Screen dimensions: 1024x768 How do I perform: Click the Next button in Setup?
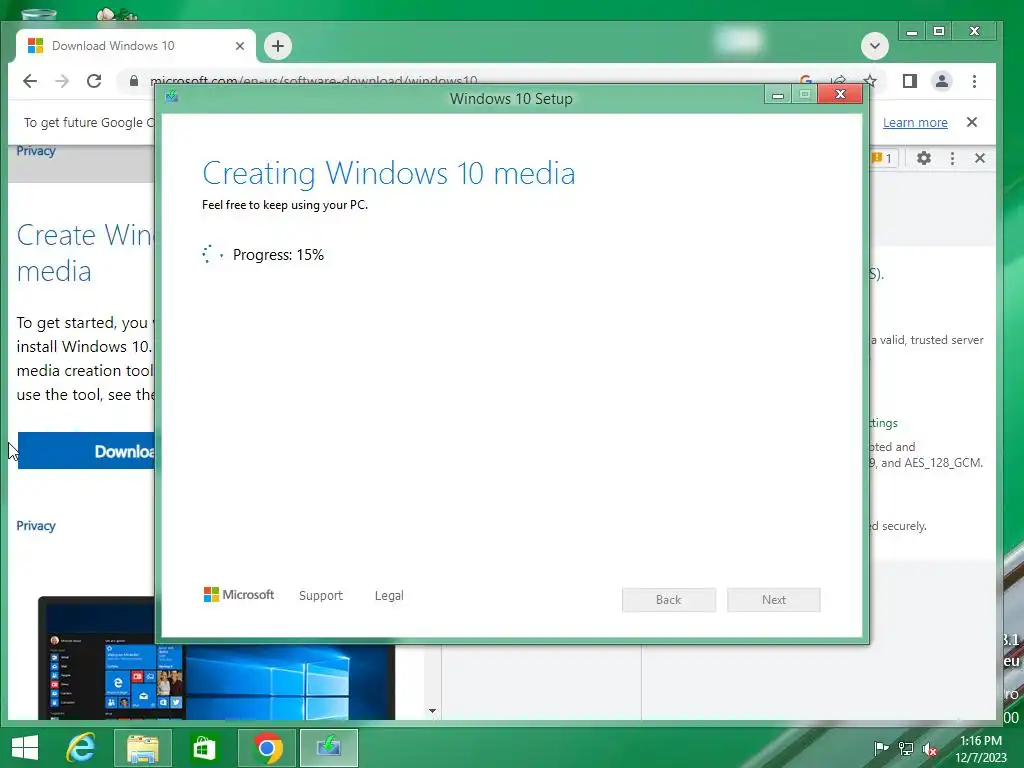tap(774, 600)
